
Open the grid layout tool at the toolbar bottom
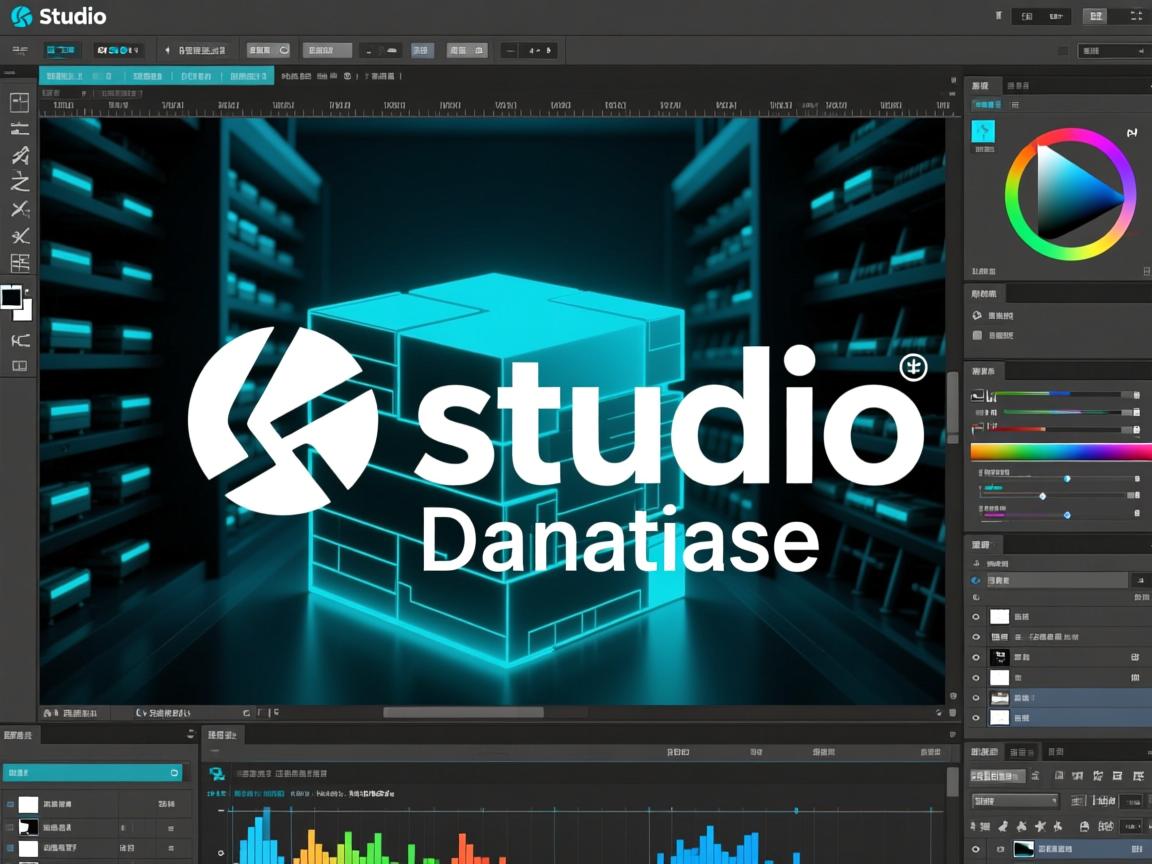[20, 365]
